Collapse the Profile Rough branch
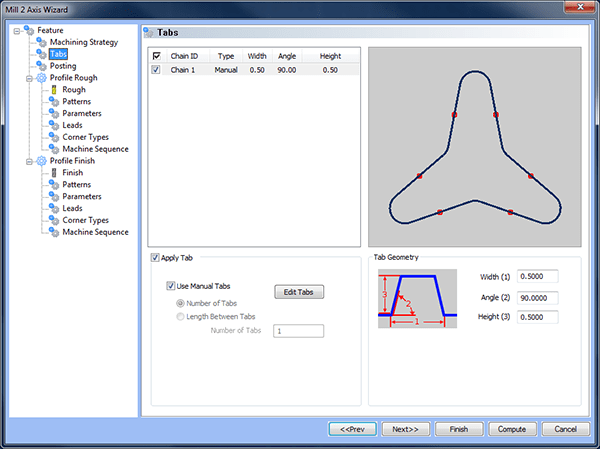600x449 pixels. point(29,78)
